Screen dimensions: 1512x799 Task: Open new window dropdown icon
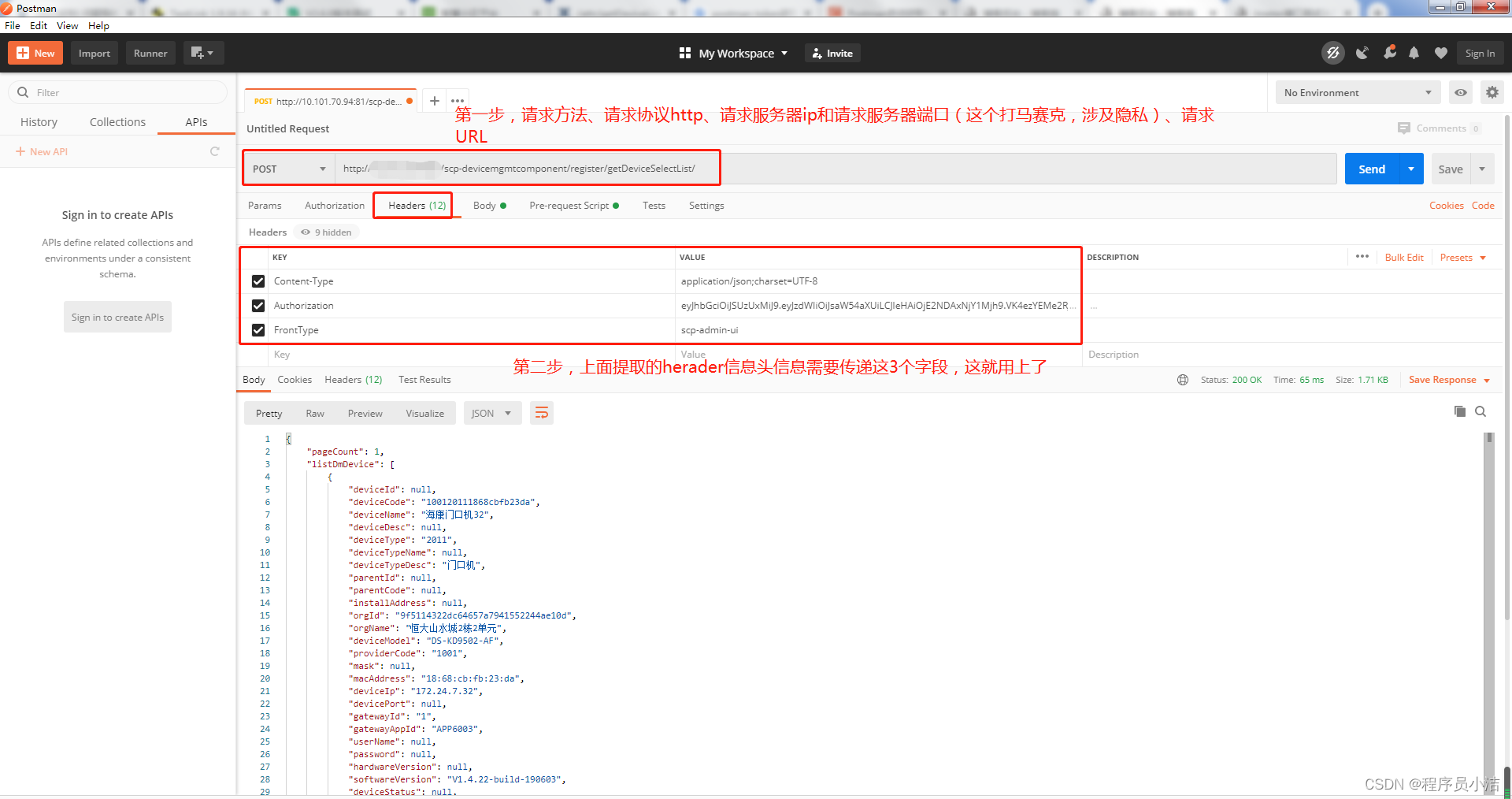point(203,53)
